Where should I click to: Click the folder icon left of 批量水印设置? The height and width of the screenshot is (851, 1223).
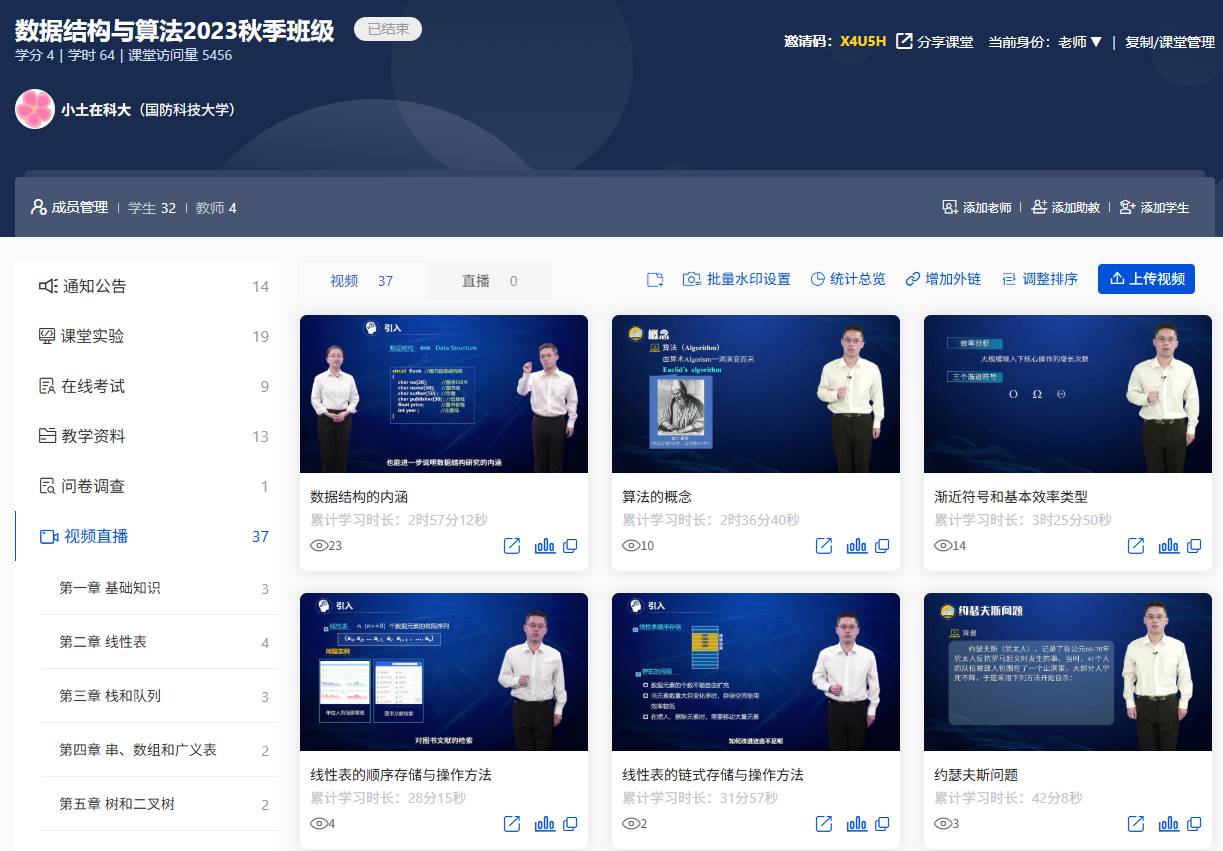655,280
